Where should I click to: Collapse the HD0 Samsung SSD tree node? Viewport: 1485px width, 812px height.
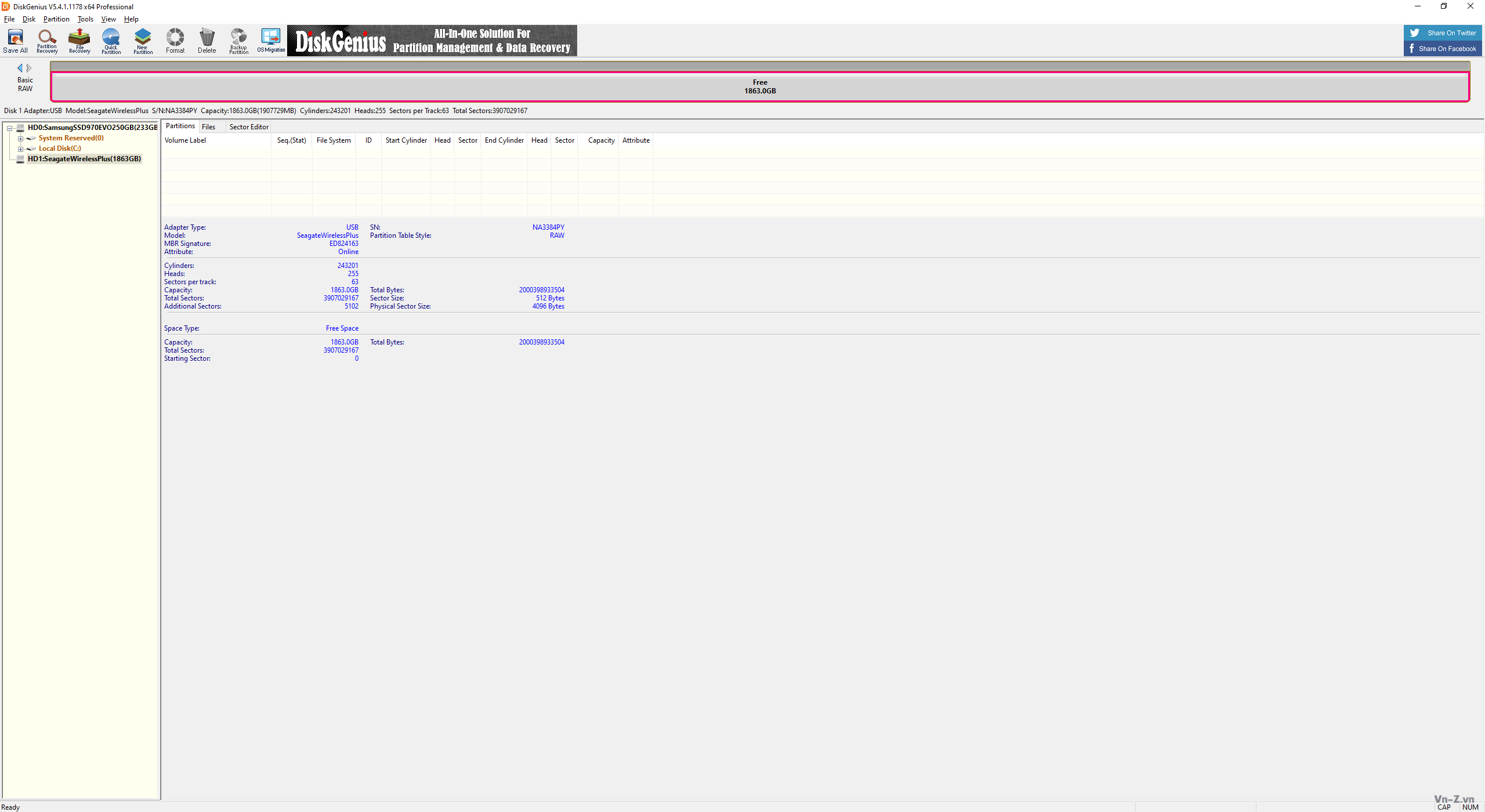[x=9, y=128]
